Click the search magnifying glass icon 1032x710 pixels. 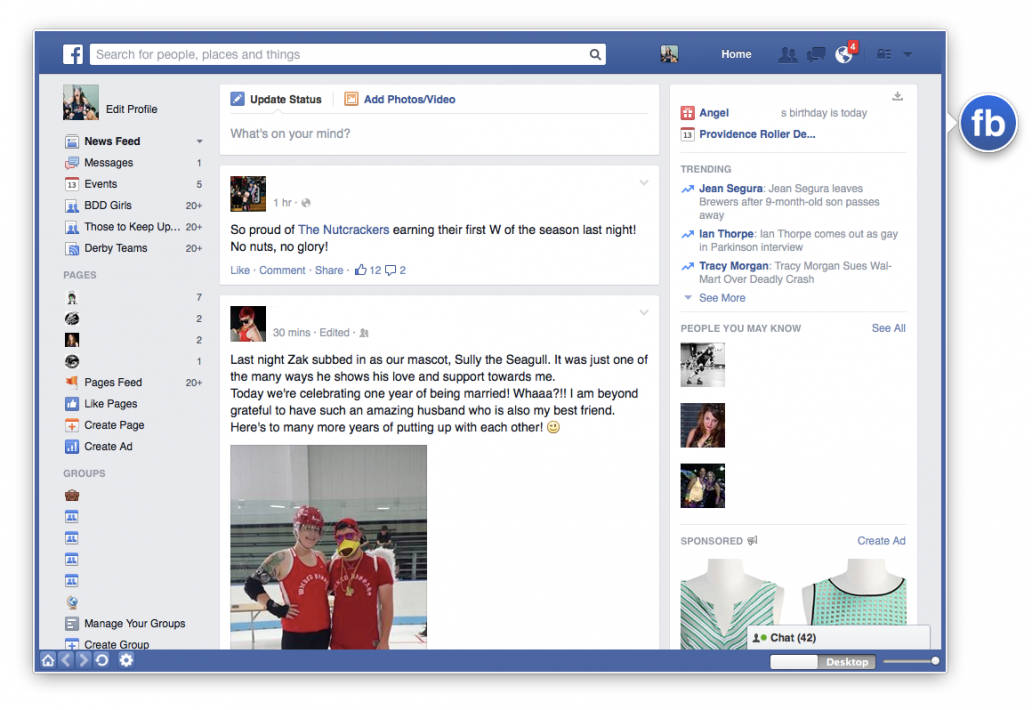[x=595, y=55]
